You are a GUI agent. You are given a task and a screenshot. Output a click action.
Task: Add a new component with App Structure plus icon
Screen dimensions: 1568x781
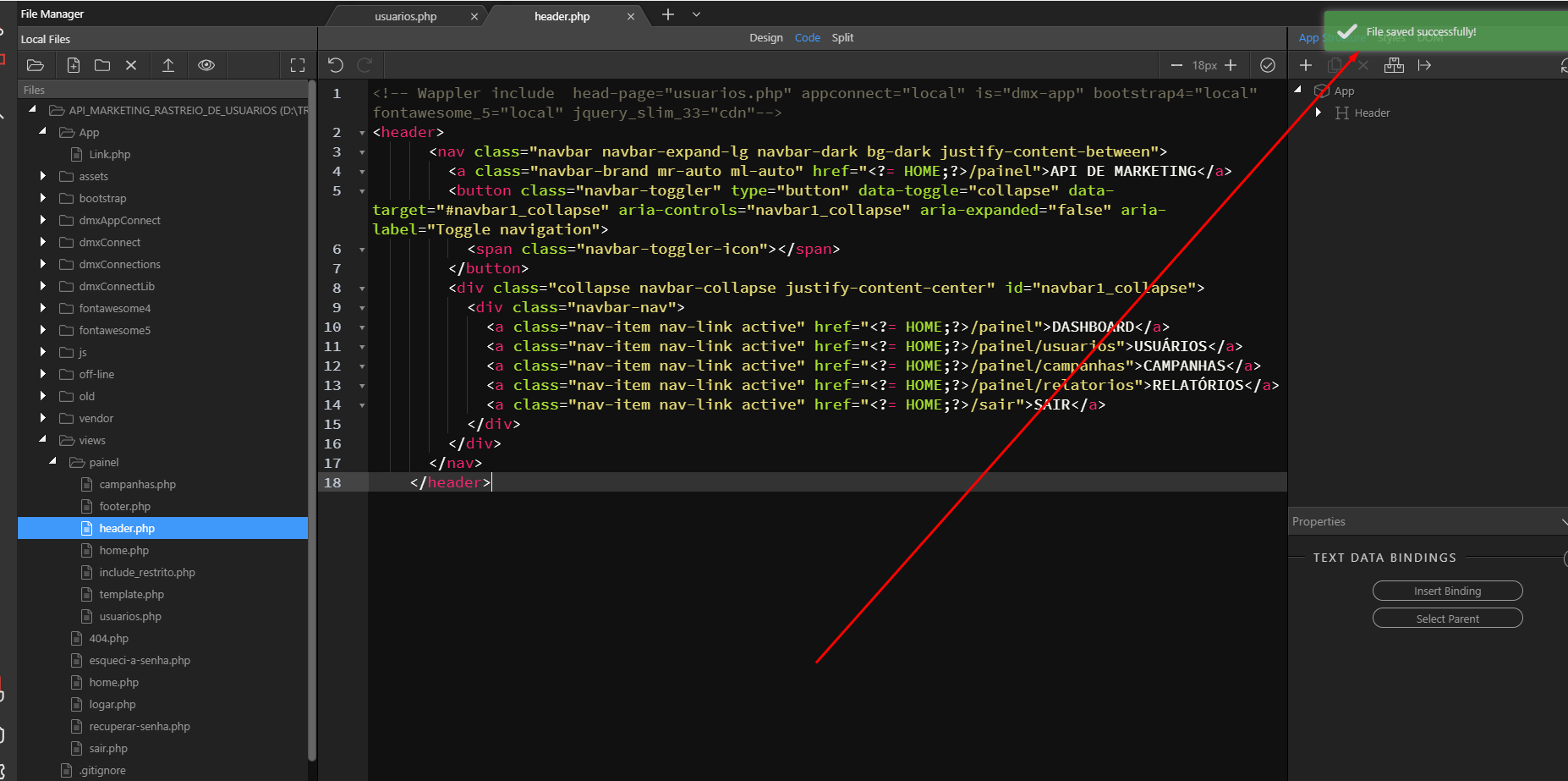[1306, 65]
